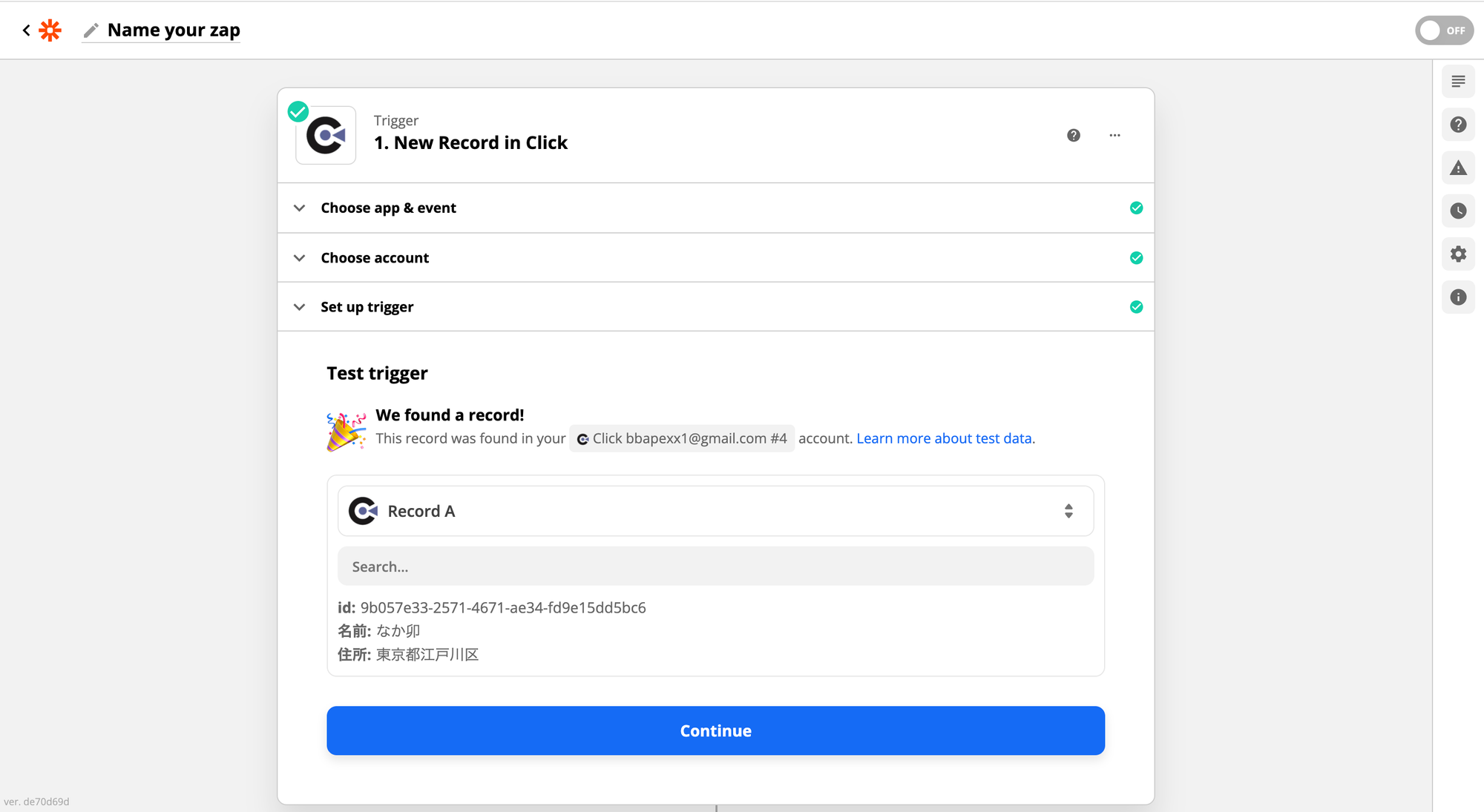Click green checkmark on Choose app & event
1484x812 pixels.
(1136, 208)
